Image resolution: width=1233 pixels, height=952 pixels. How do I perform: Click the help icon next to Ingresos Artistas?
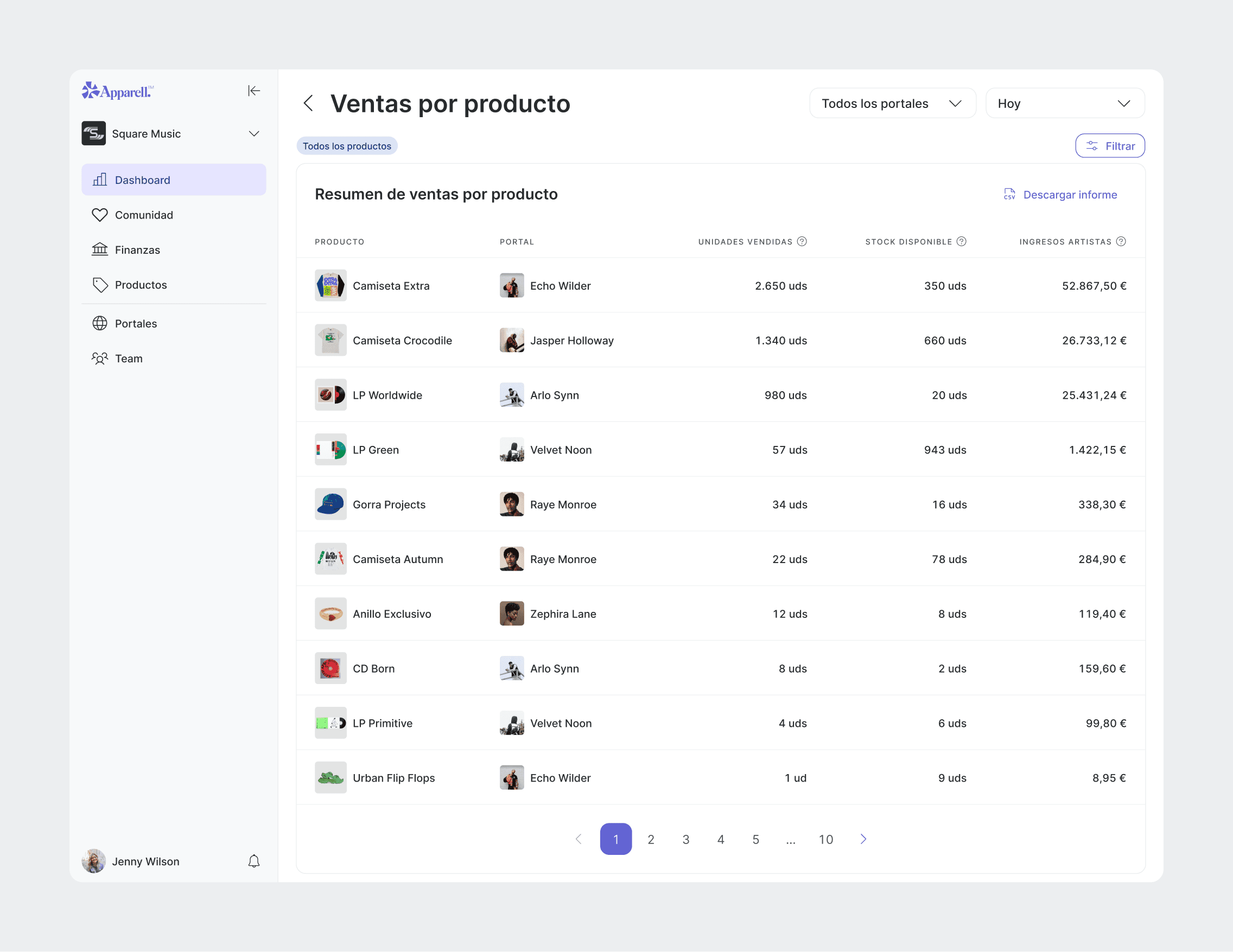click(x=1121, y=241)
